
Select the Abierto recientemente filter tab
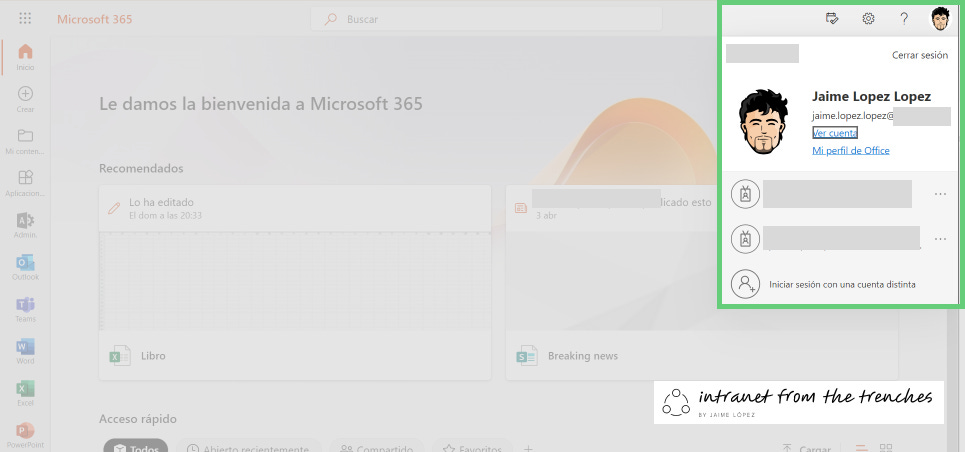coord(249,448)
